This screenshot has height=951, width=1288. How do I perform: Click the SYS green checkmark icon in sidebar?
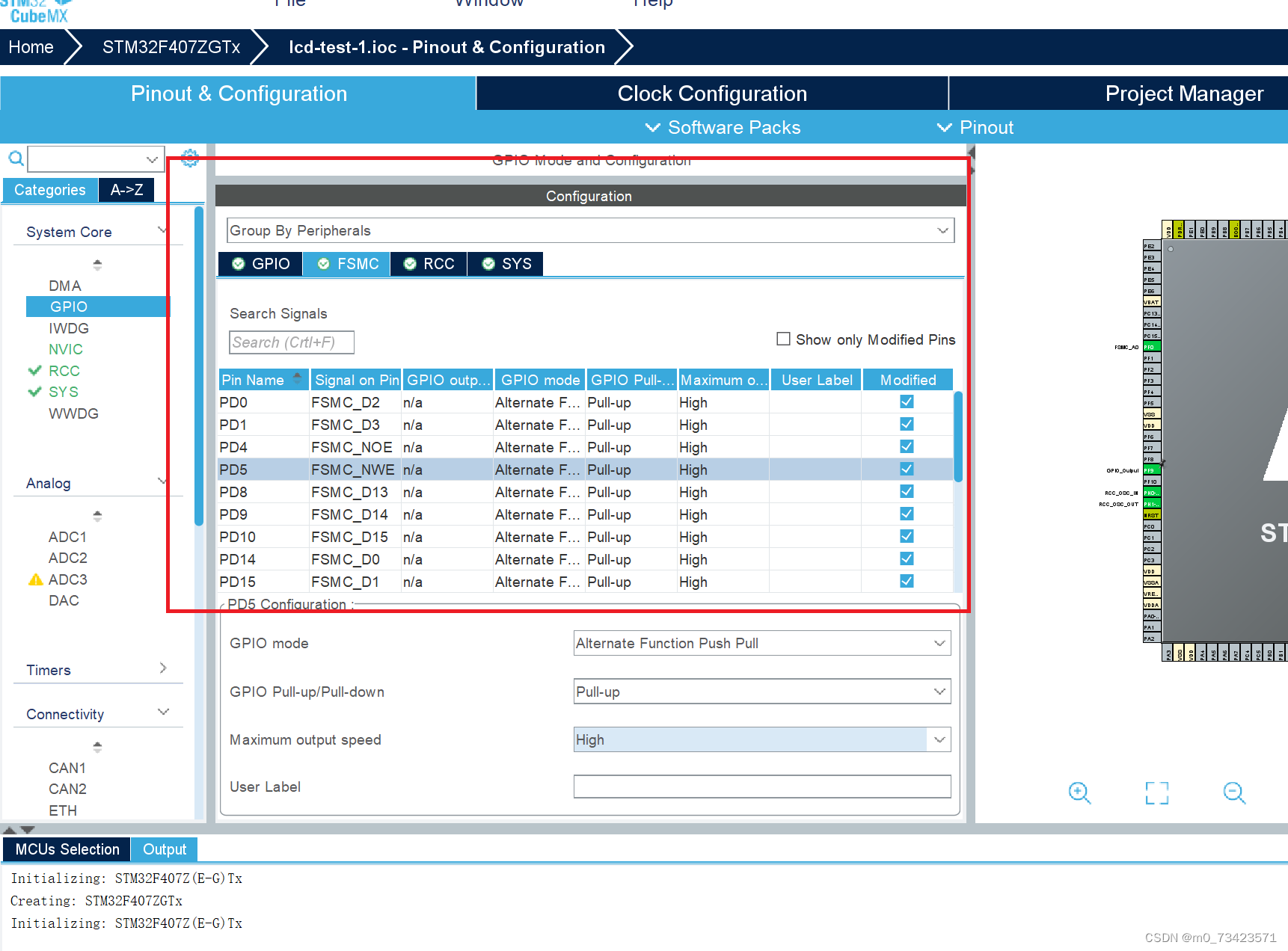pyautogui.click(x=34, y=391)
